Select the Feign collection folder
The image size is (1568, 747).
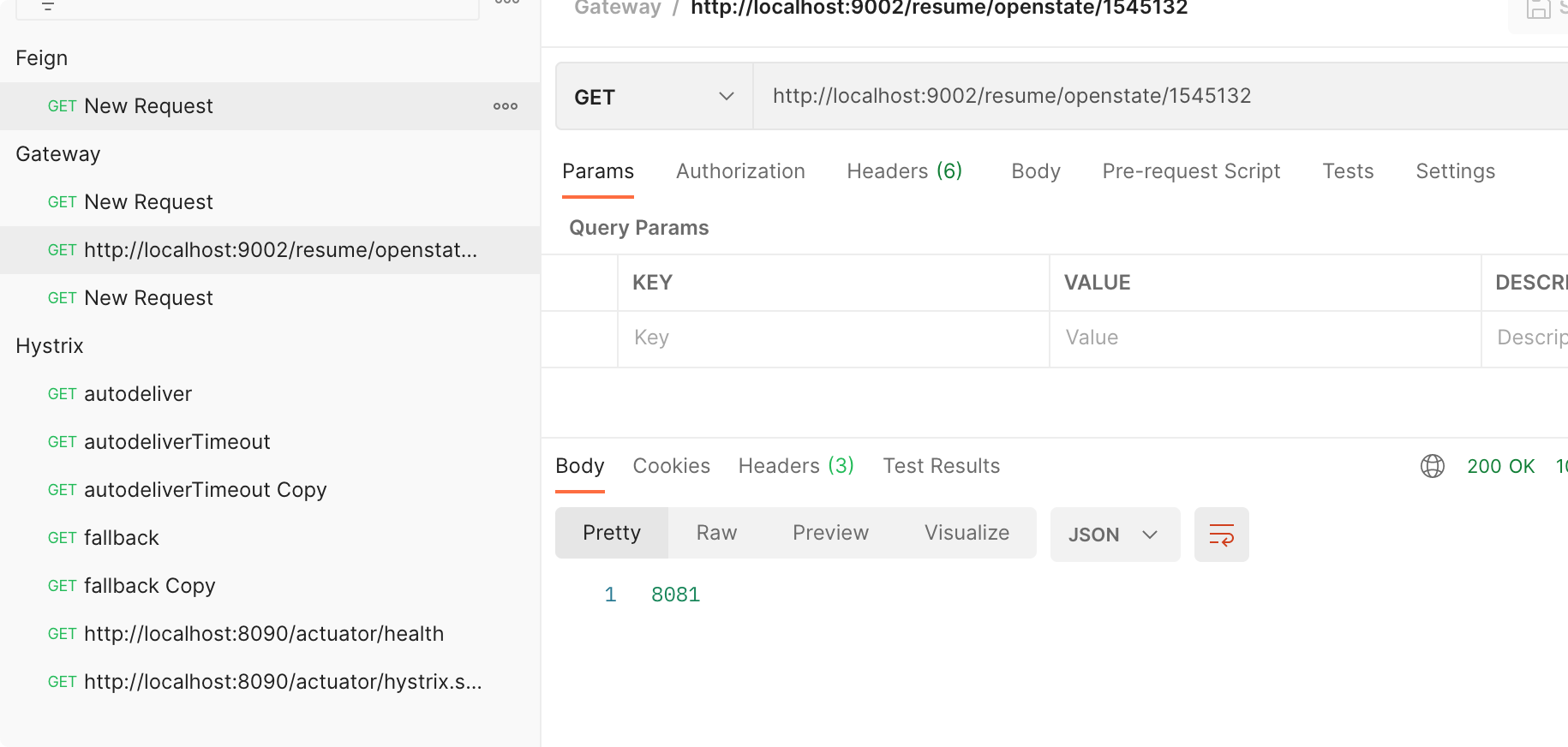pos(42,58)
